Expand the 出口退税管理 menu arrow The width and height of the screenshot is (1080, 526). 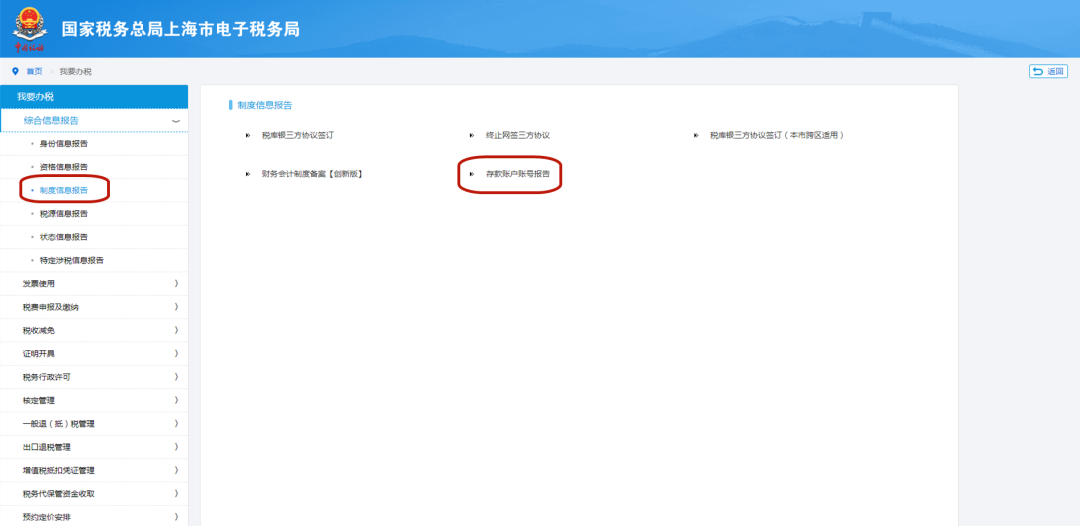(176, 448)
